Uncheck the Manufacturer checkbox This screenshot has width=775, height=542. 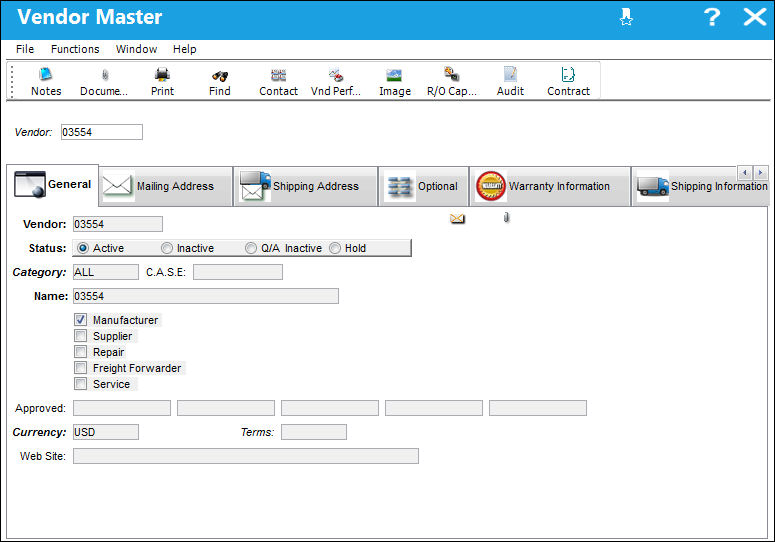click(x=81, y=320)
